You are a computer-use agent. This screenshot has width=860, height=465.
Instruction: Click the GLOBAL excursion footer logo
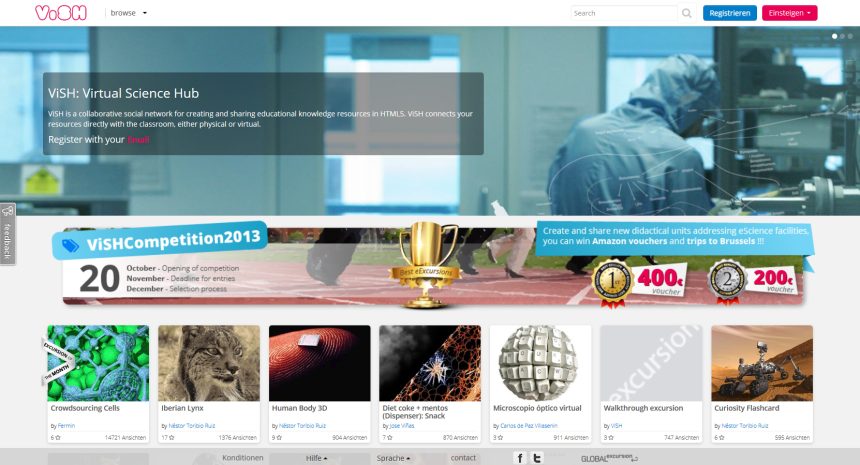pyautogui.click(x=609, y=458)
